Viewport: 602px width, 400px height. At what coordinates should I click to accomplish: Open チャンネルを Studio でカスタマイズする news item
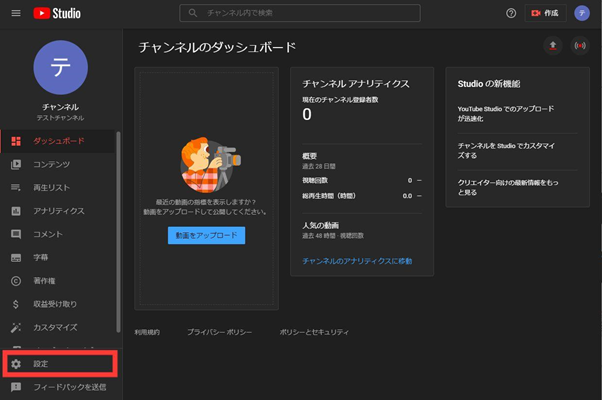click(x=506, y=150)
